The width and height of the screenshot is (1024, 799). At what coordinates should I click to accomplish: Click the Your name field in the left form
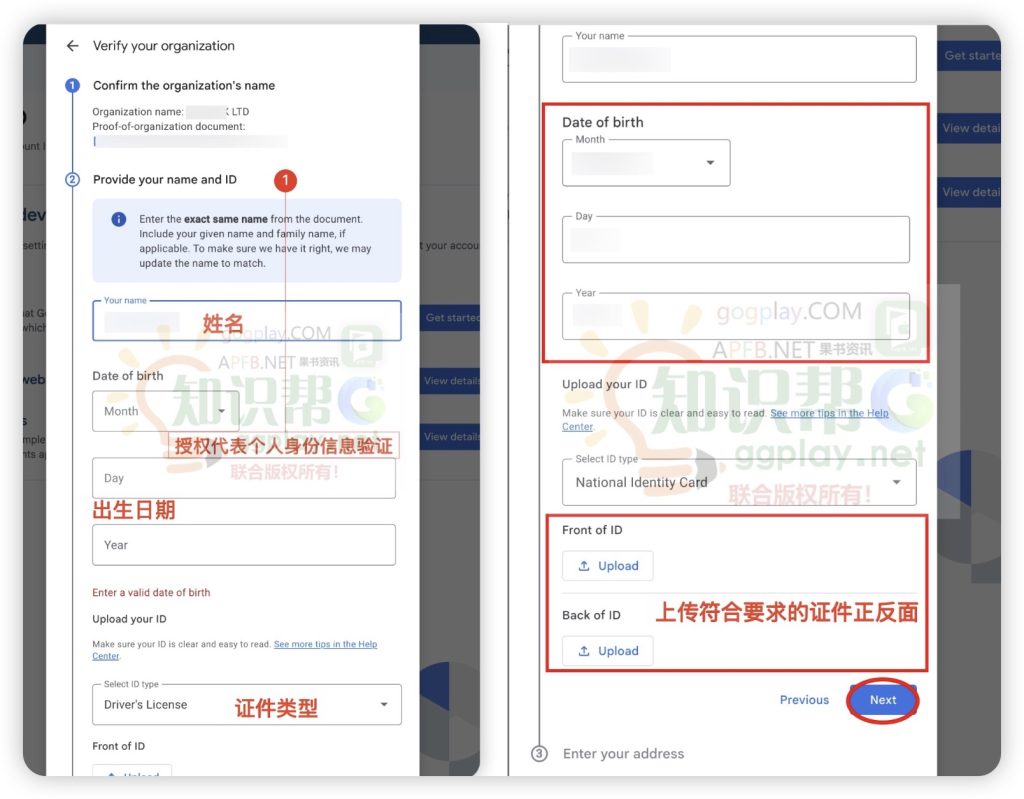click(x=246, y=322)
